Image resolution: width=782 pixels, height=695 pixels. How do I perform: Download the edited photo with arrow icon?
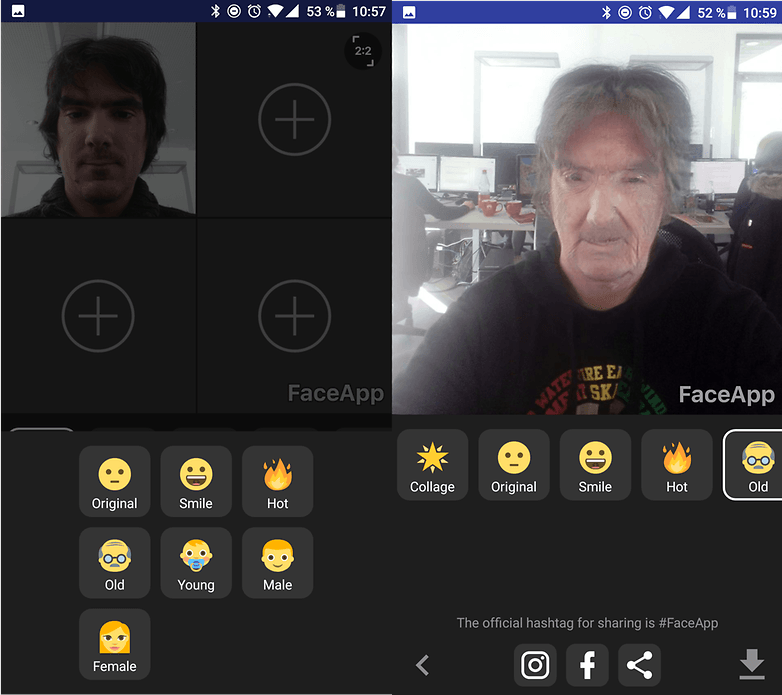point(752,664)
